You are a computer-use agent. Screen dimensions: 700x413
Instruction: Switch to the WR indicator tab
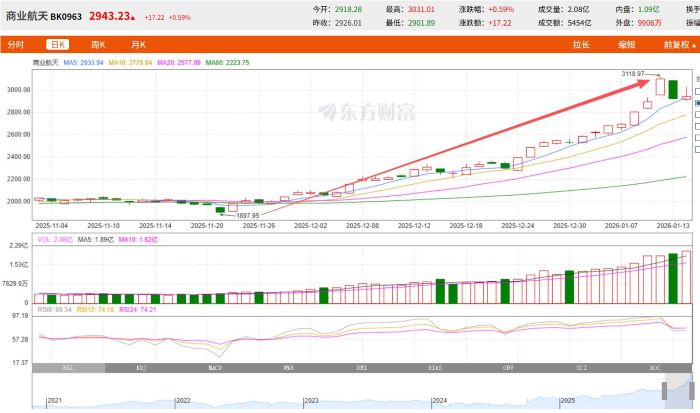(288, 368)
